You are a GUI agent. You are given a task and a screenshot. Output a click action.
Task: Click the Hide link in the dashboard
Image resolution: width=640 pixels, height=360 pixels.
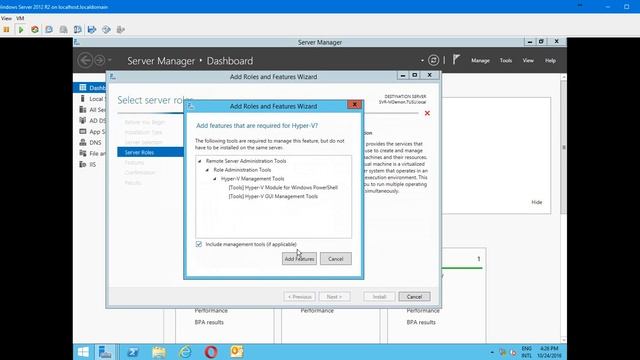click(537, 202)
